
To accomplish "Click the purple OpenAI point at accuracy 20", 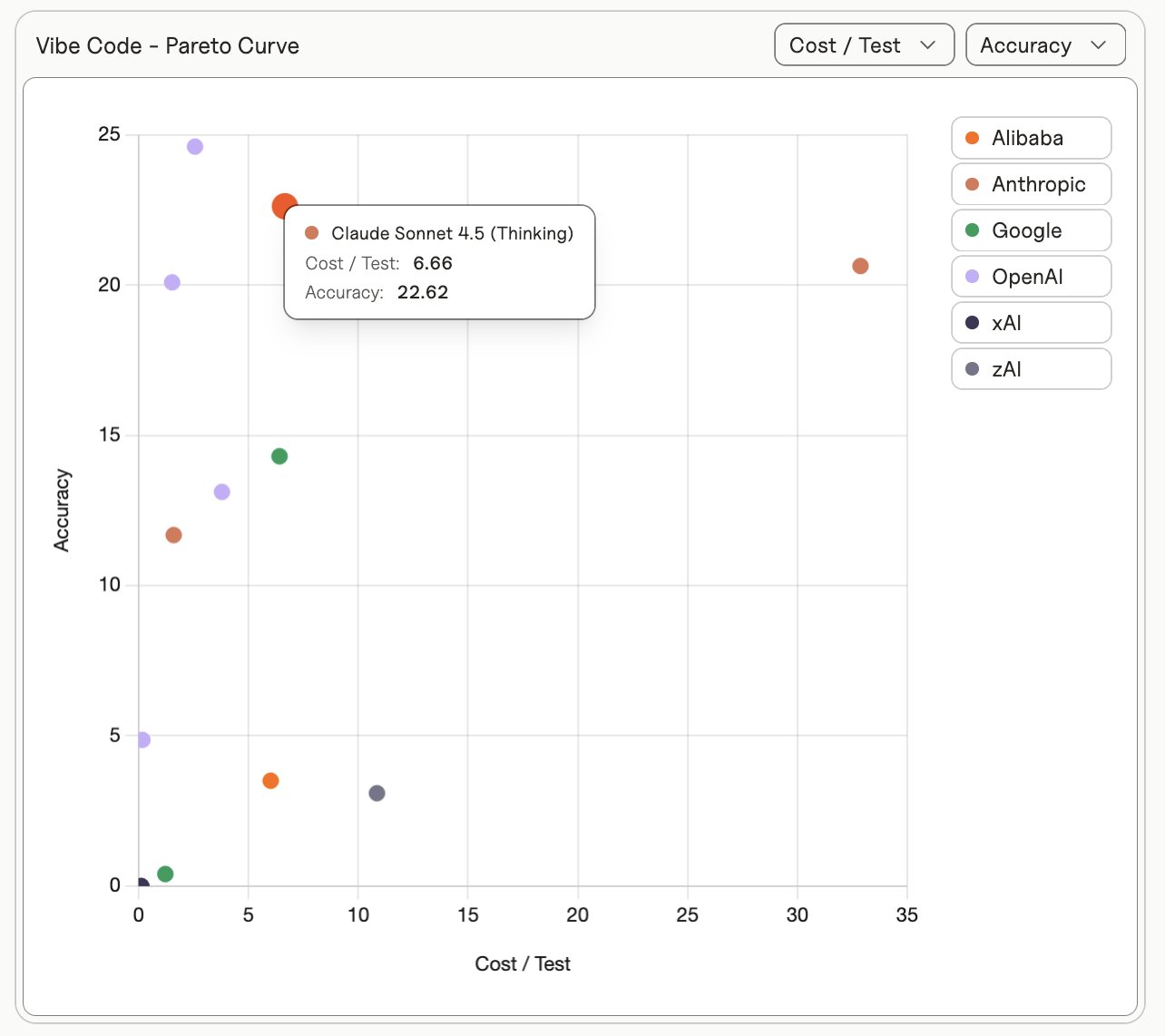I will (172, 282).
